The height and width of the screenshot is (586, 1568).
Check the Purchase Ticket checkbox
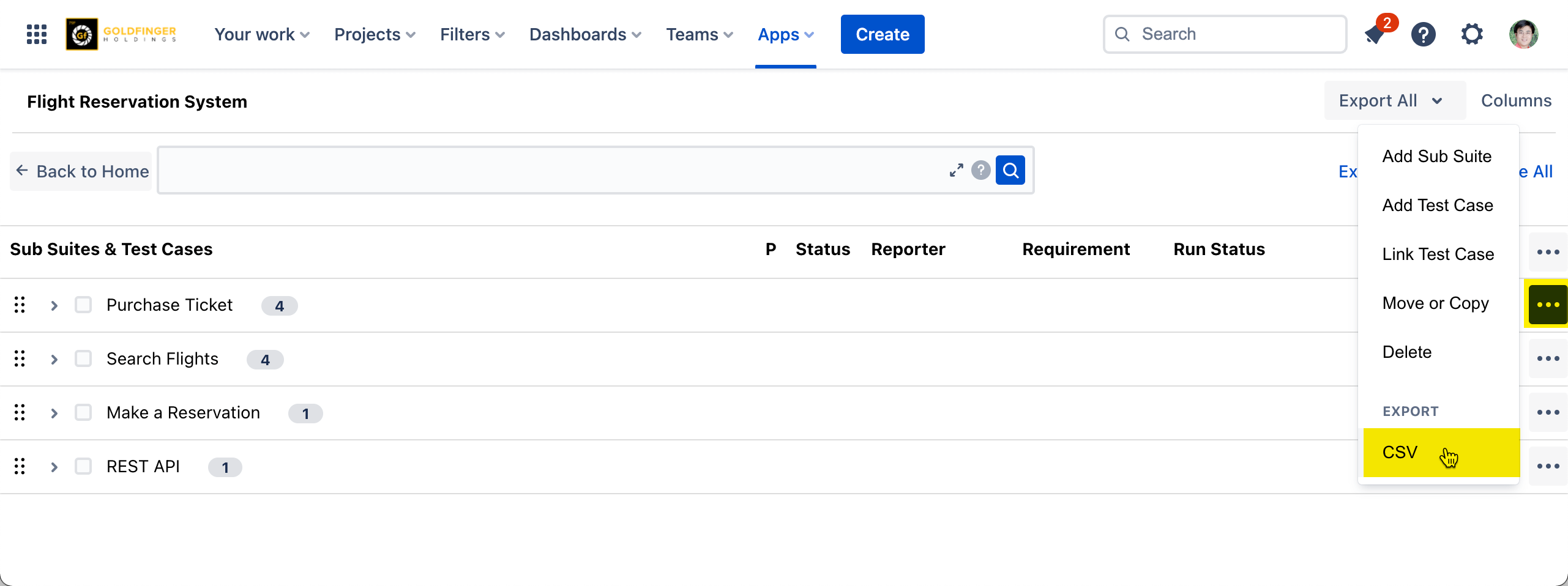[83, 305]
